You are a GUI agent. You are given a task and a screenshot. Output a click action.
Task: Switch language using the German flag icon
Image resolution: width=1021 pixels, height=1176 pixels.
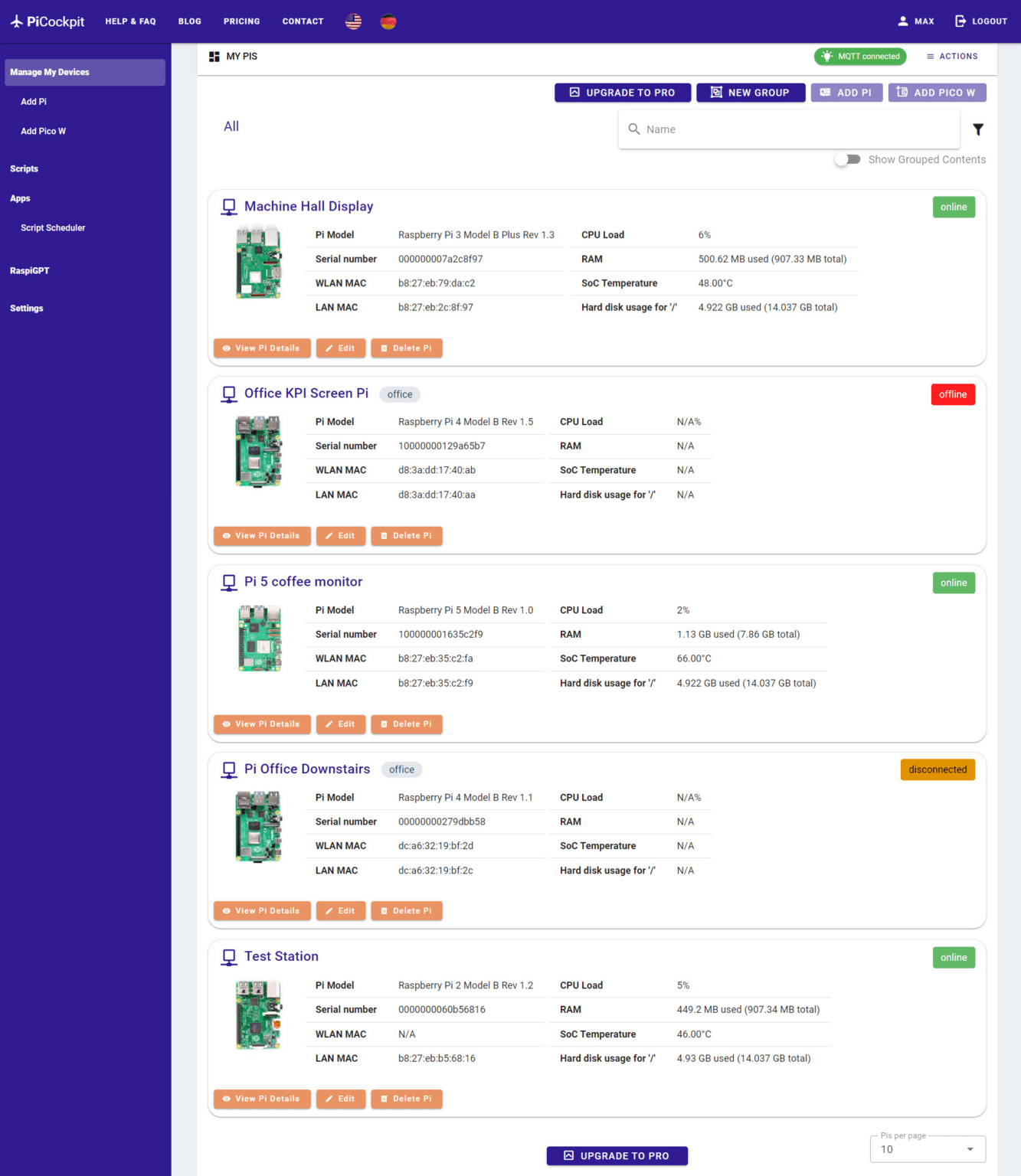(x=388, y=21)
